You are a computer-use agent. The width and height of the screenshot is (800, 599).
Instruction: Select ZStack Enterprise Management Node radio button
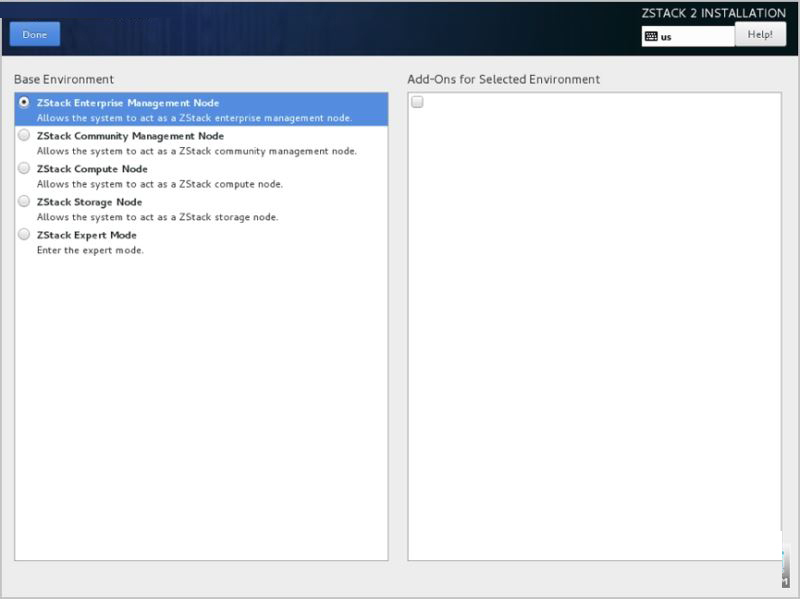click(23, 103)
